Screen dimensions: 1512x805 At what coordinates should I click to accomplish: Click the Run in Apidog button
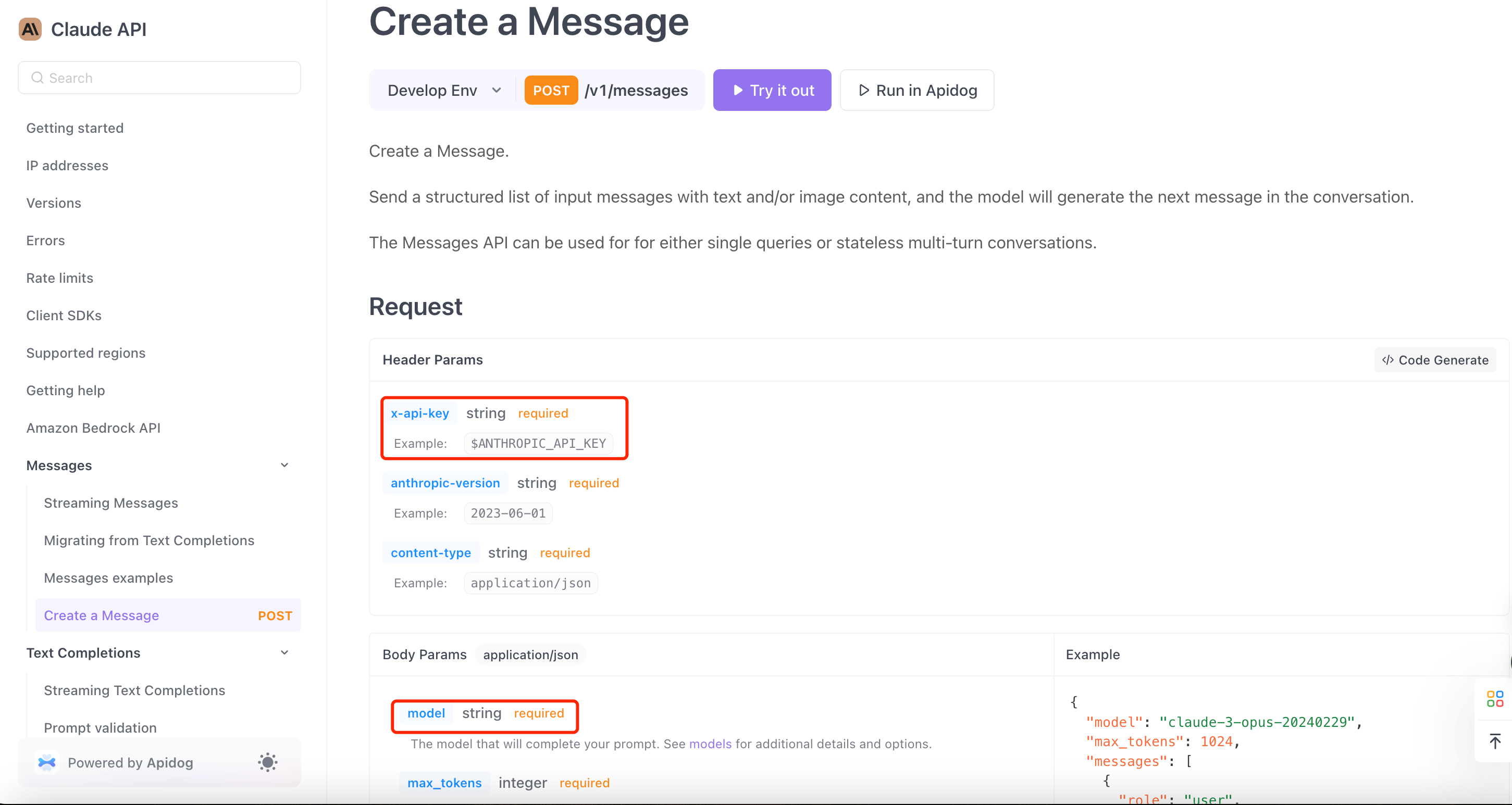pos(917,90)
